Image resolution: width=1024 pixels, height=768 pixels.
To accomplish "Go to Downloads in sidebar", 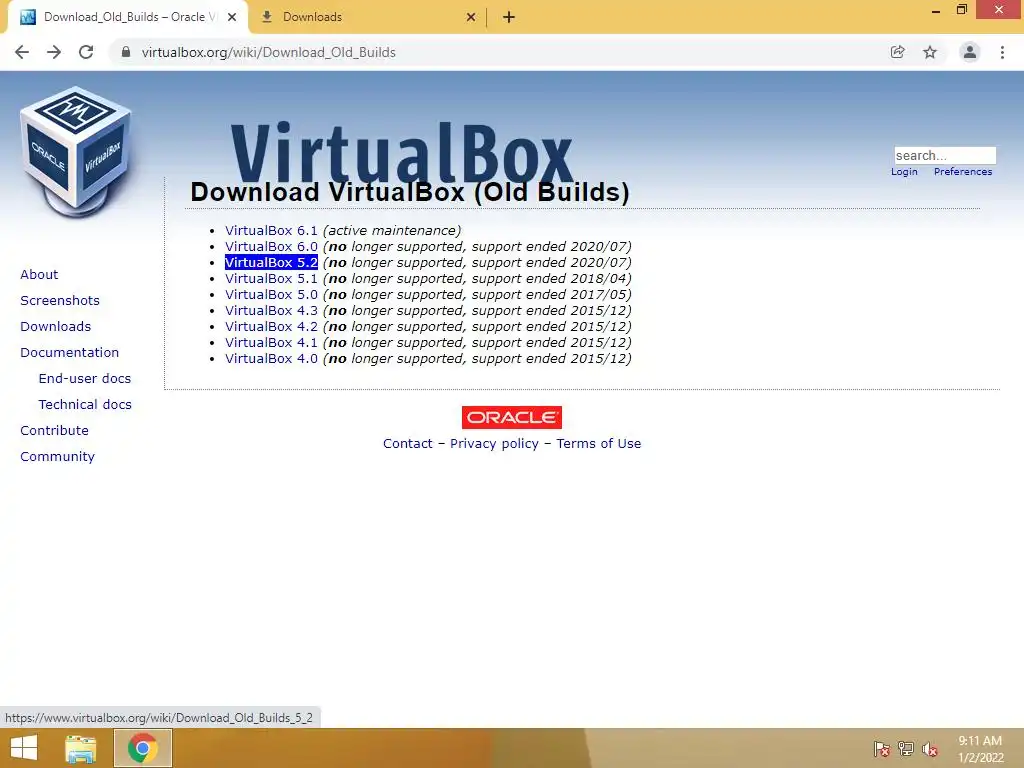I will [x=56, y=327].
